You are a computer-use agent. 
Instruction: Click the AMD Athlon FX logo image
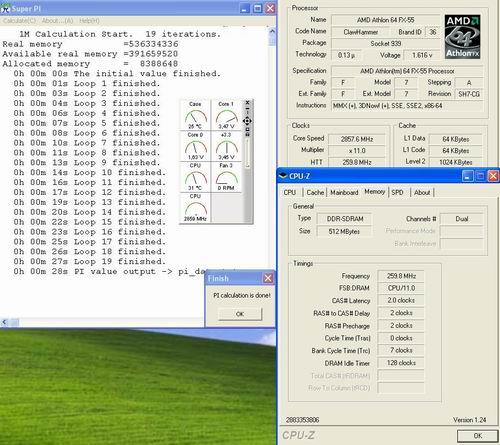[x=462, y=37]
